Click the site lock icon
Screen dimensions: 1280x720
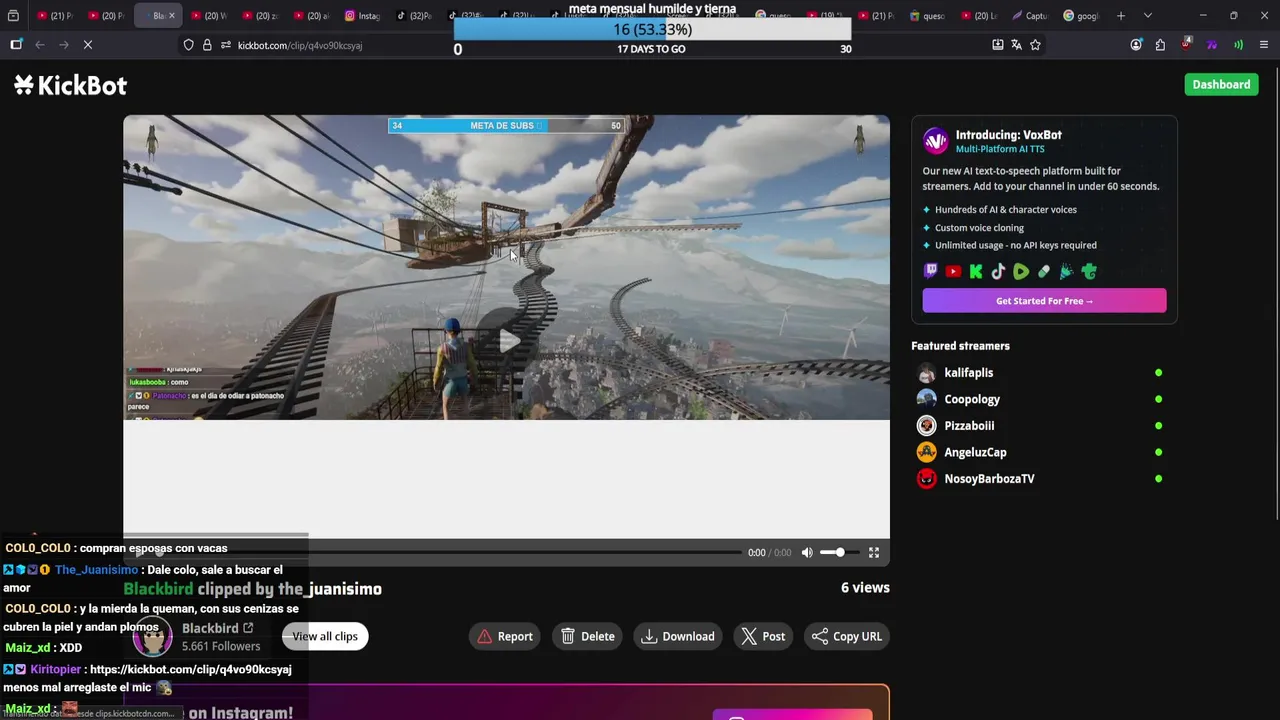[x=207, y=45]
